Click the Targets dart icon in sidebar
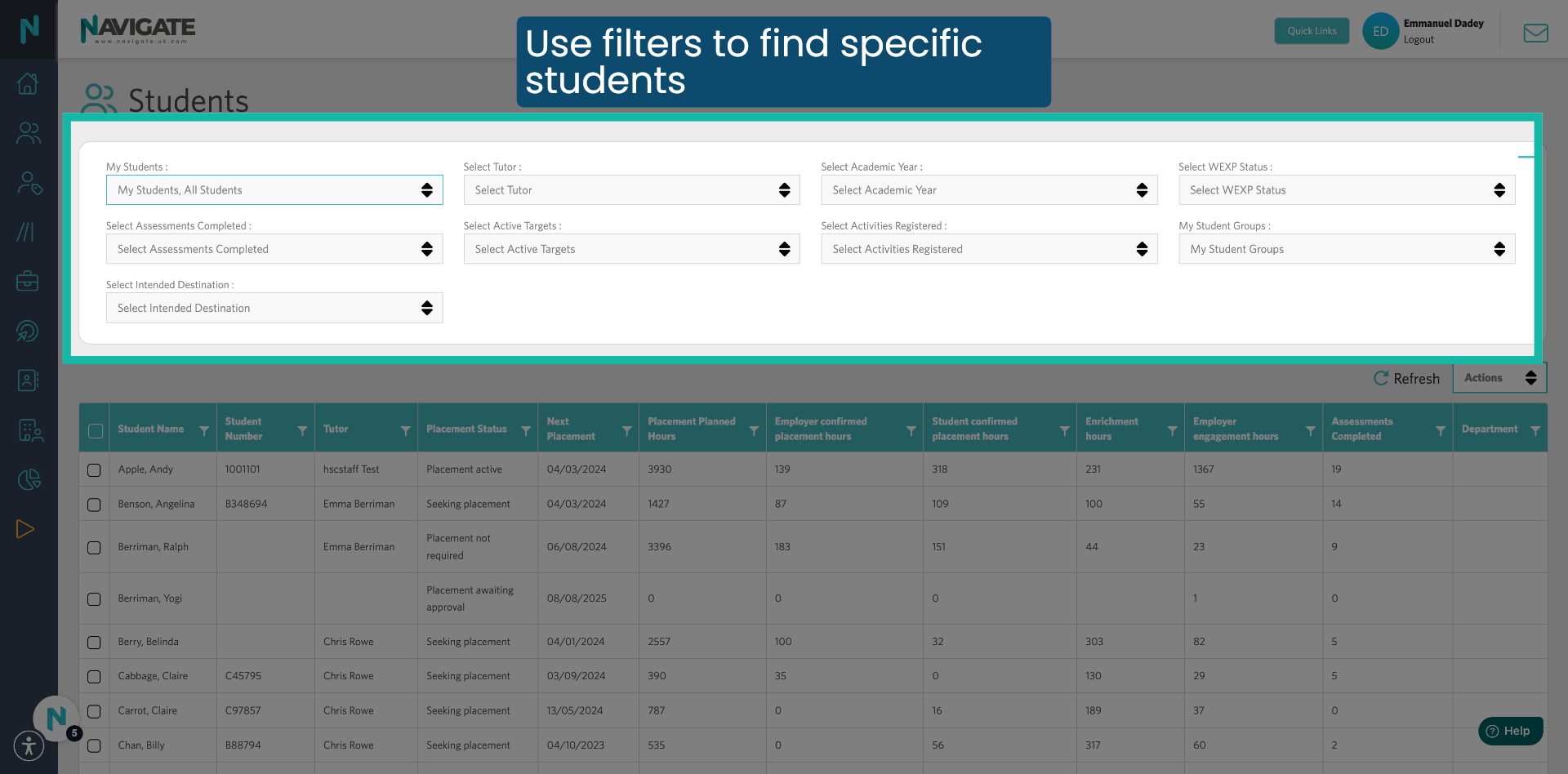1568x774 pixels. click(x=28, y=331)
